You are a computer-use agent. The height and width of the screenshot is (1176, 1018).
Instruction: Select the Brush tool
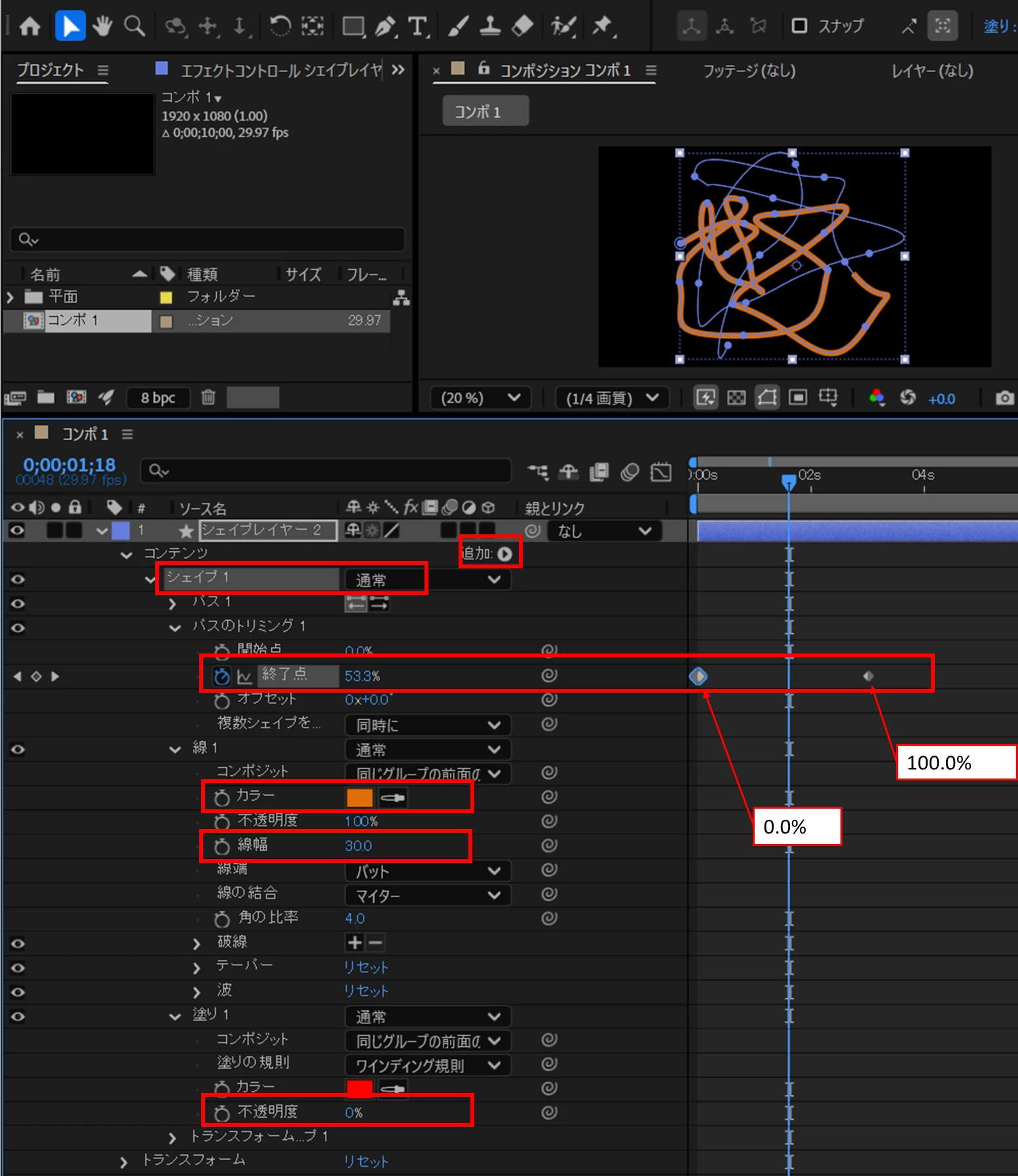tap(459, 26)
